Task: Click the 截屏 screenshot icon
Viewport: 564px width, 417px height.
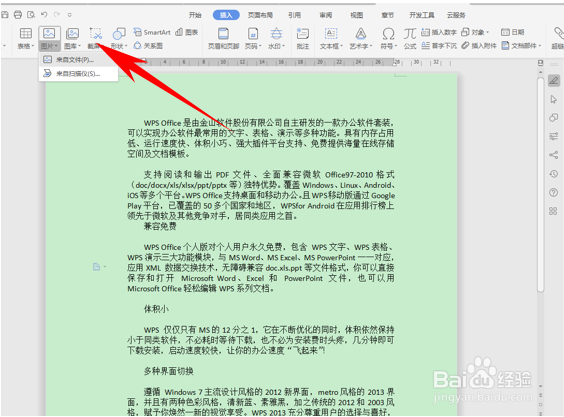Action: [x=96, y=33]
